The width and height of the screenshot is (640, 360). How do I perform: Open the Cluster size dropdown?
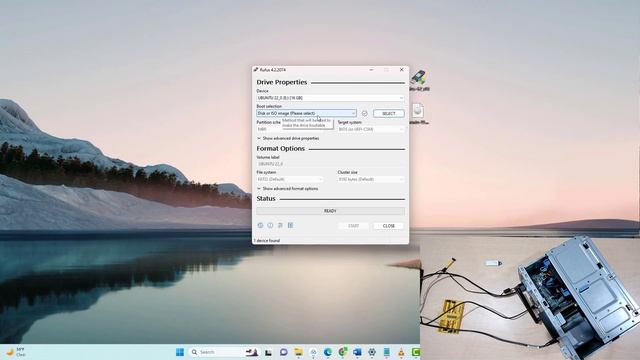(x=371, y=179)
